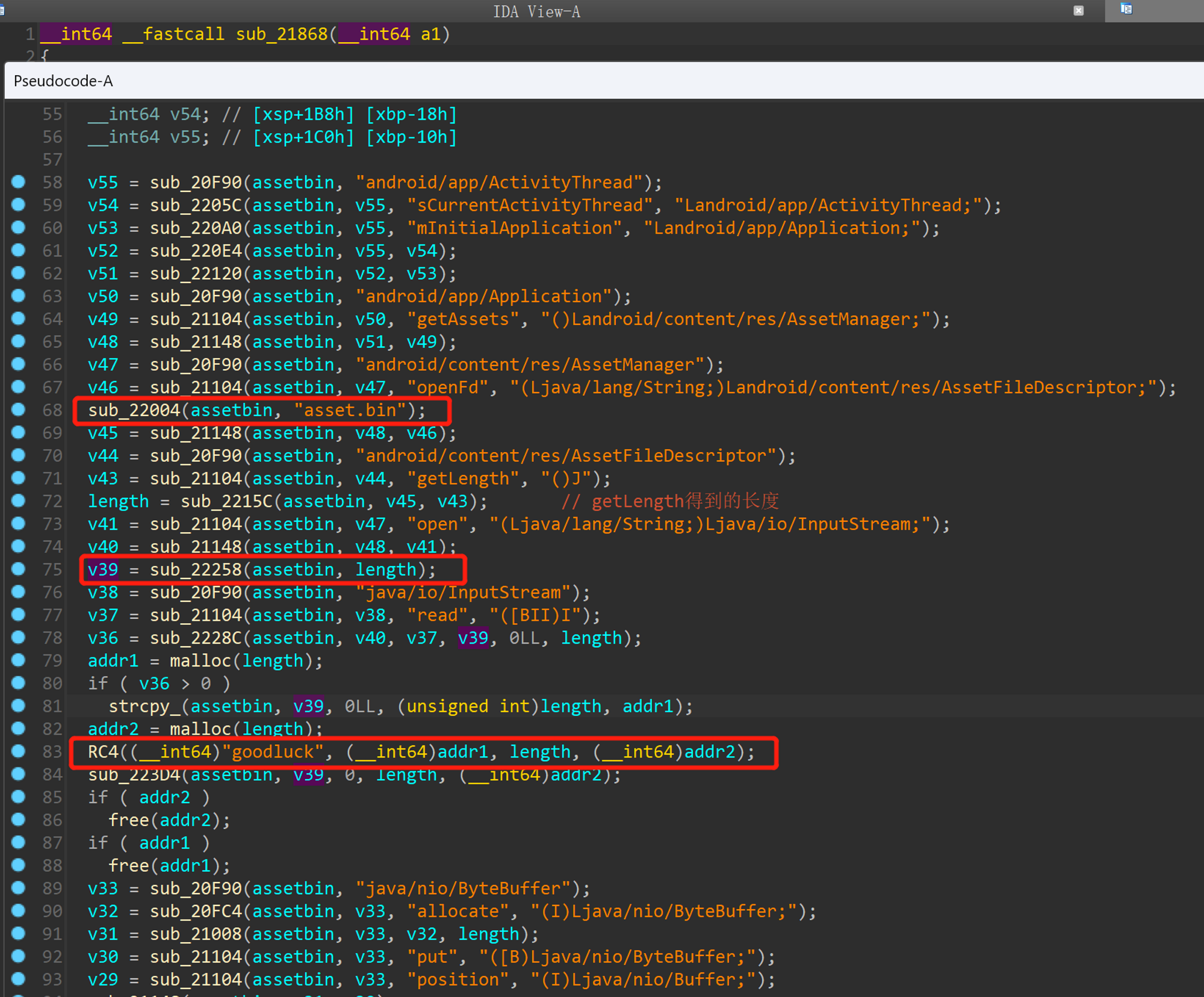Image resolution: width=1204 pixels, height=997 pixels.
Task: Click sub_21868 in the function header
Action: (281, 34)
